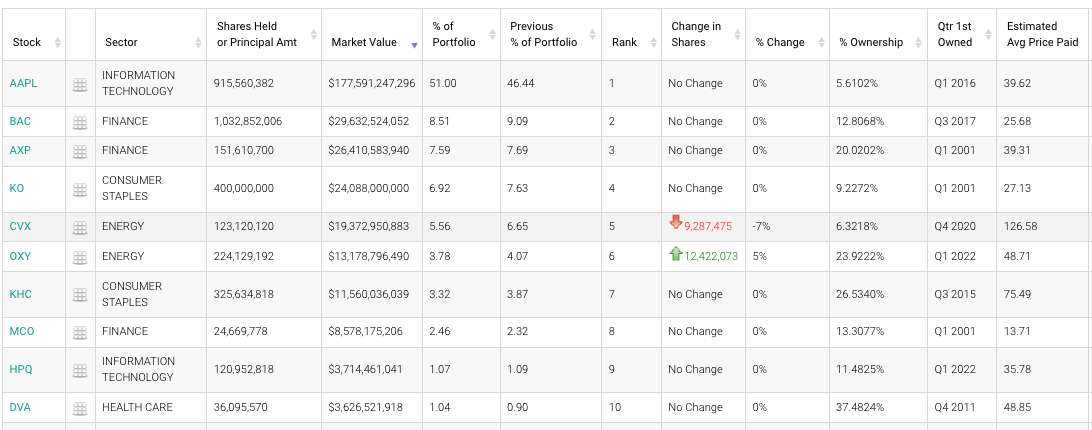Image resolution: width=1092 pixels, height=430 pixels.
Task: Sort by Previous % of Portfolio
Action: click(x=593, y=34)
